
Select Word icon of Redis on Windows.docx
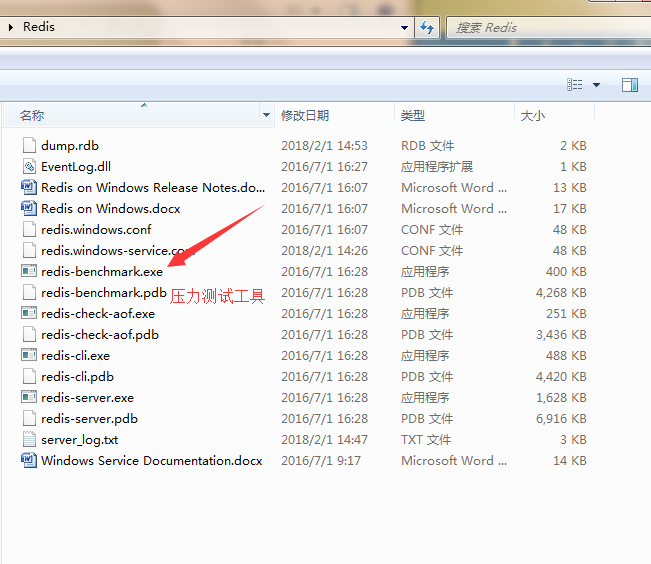pyautogui.click(x=29, y=208)
